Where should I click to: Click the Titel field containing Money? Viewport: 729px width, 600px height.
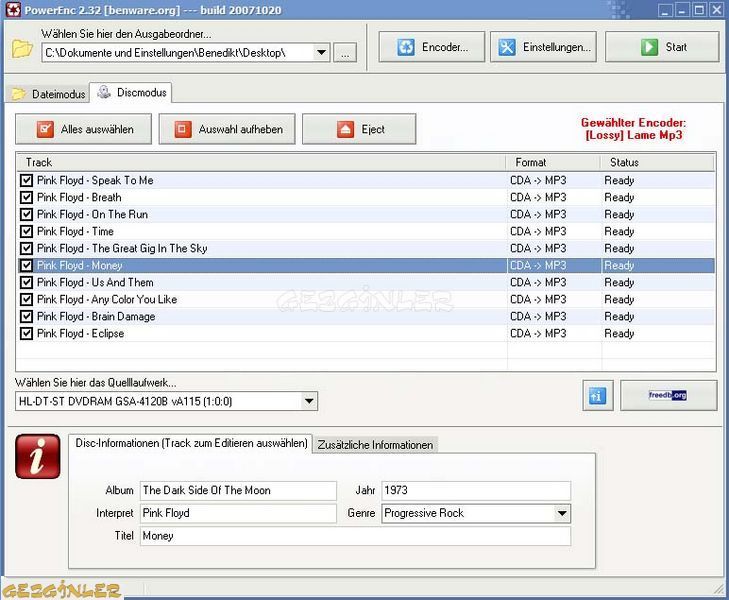[x=355, y=536]
